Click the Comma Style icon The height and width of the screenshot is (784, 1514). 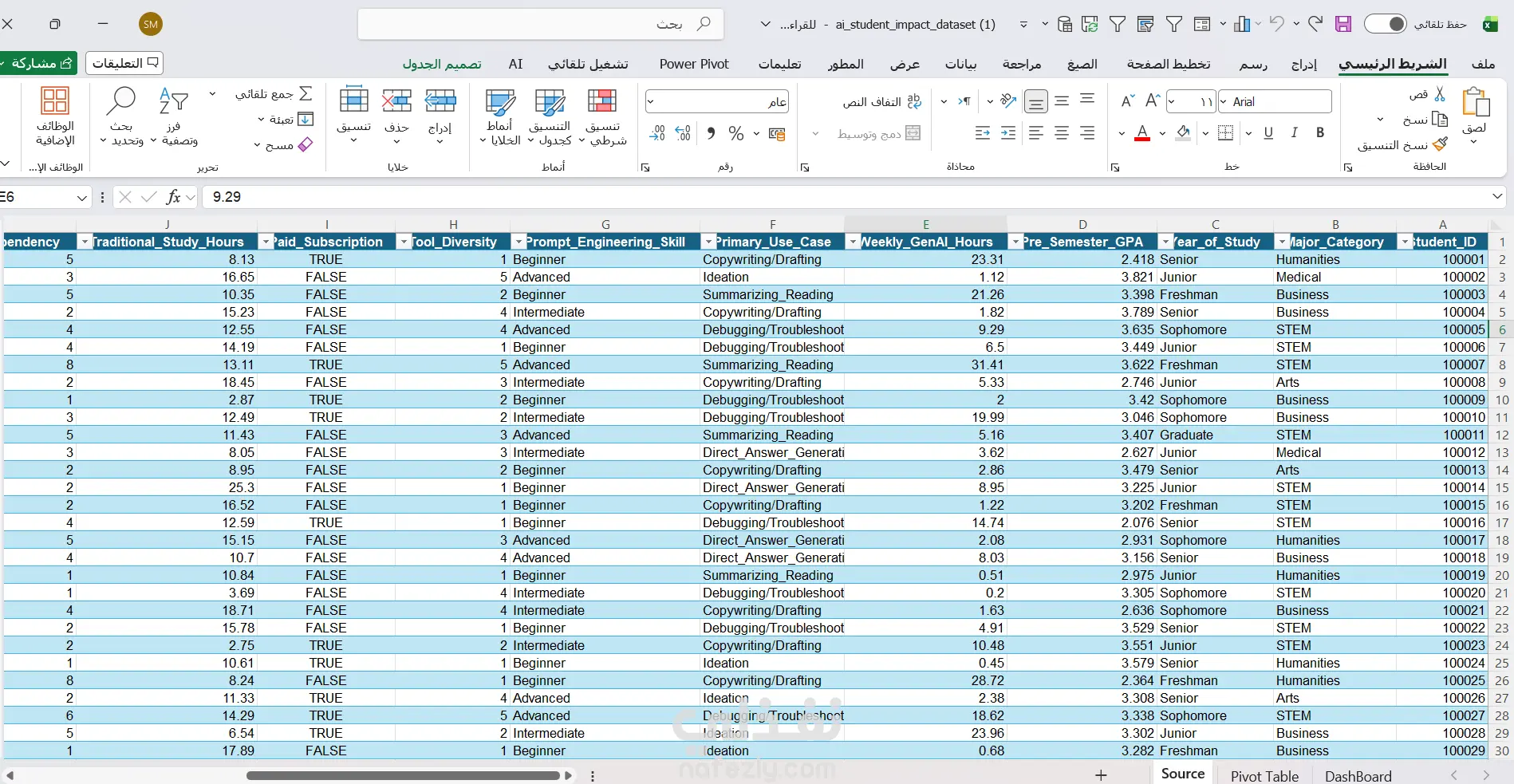[x=711, y=133]
